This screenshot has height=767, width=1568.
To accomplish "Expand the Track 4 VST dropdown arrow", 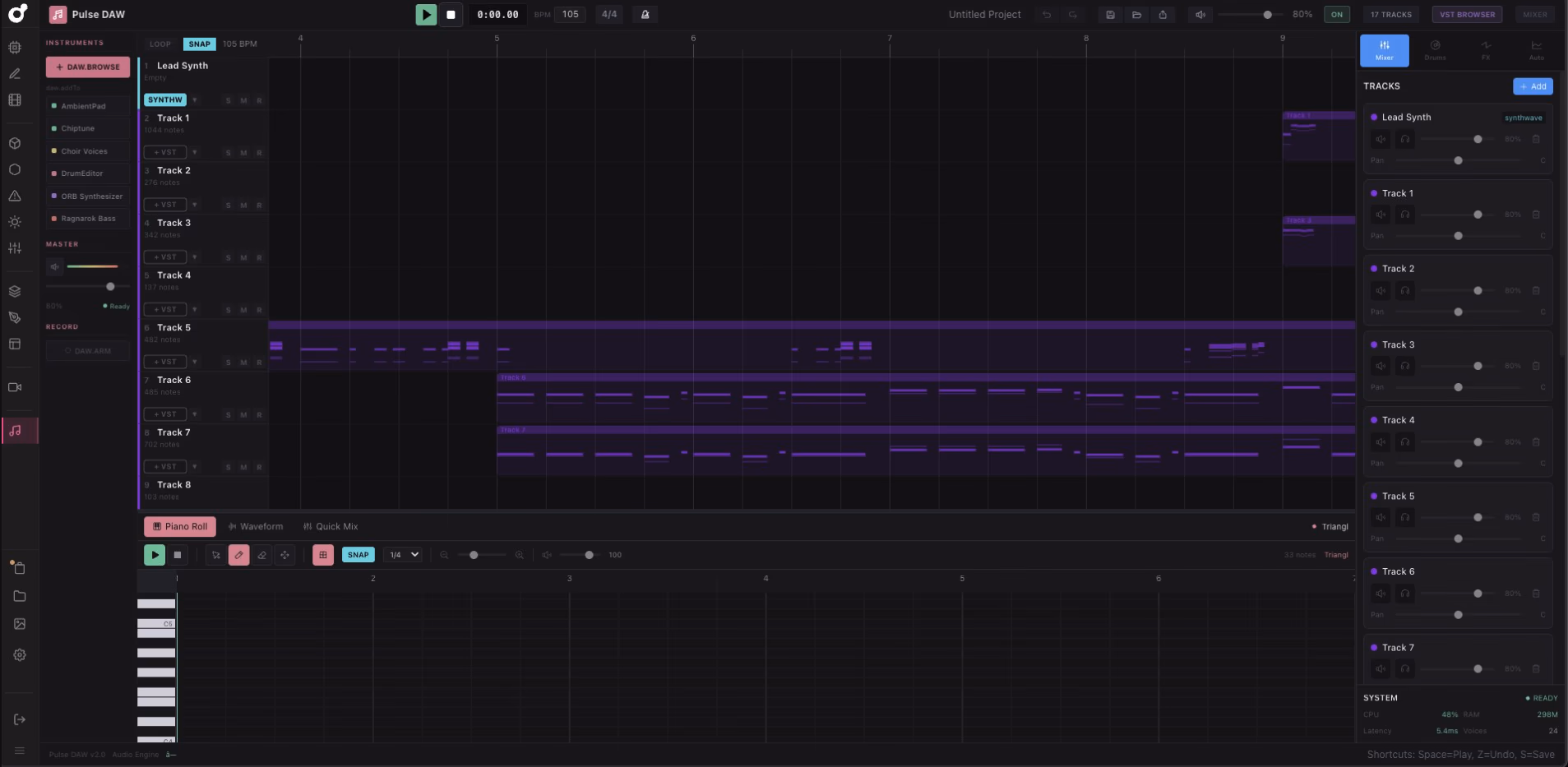I will pos(195,310).
